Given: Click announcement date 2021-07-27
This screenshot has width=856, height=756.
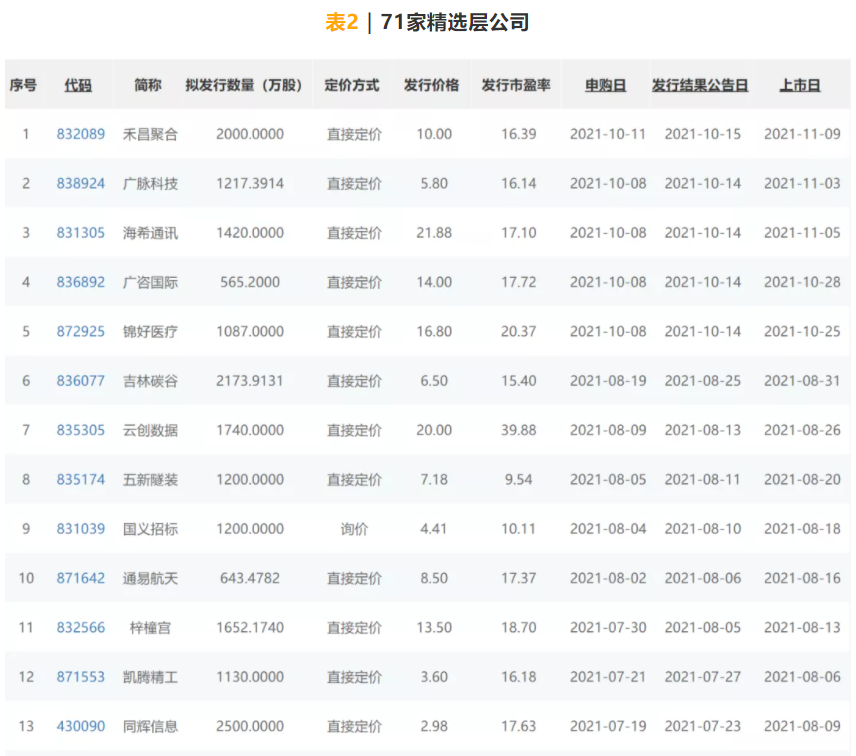Looking at the screenshot, I should [703, 677].
